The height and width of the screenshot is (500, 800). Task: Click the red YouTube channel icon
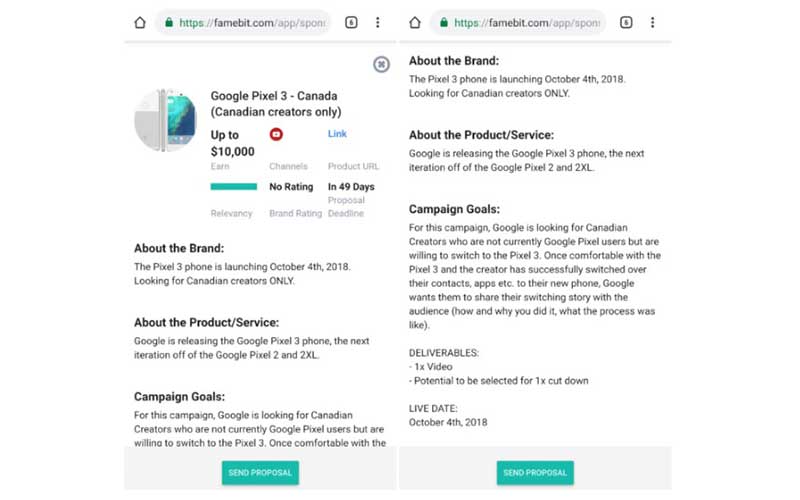[x=276, y=134]
